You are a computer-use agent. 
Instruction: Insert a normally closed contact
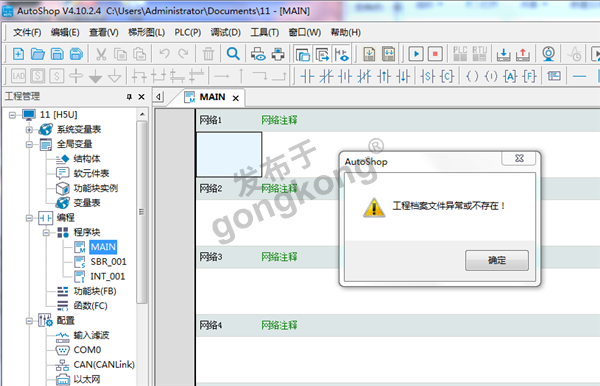[x=326, y=77]
